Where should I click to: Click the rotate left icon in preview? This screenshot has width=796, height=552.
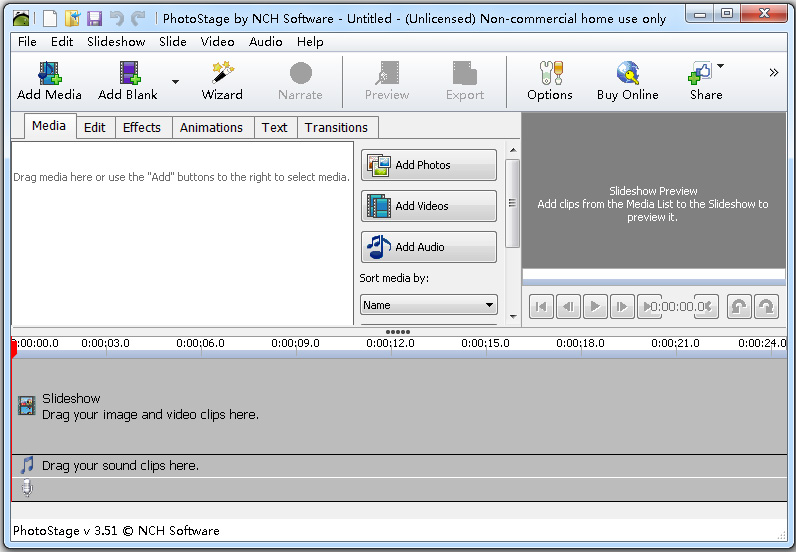739,307
